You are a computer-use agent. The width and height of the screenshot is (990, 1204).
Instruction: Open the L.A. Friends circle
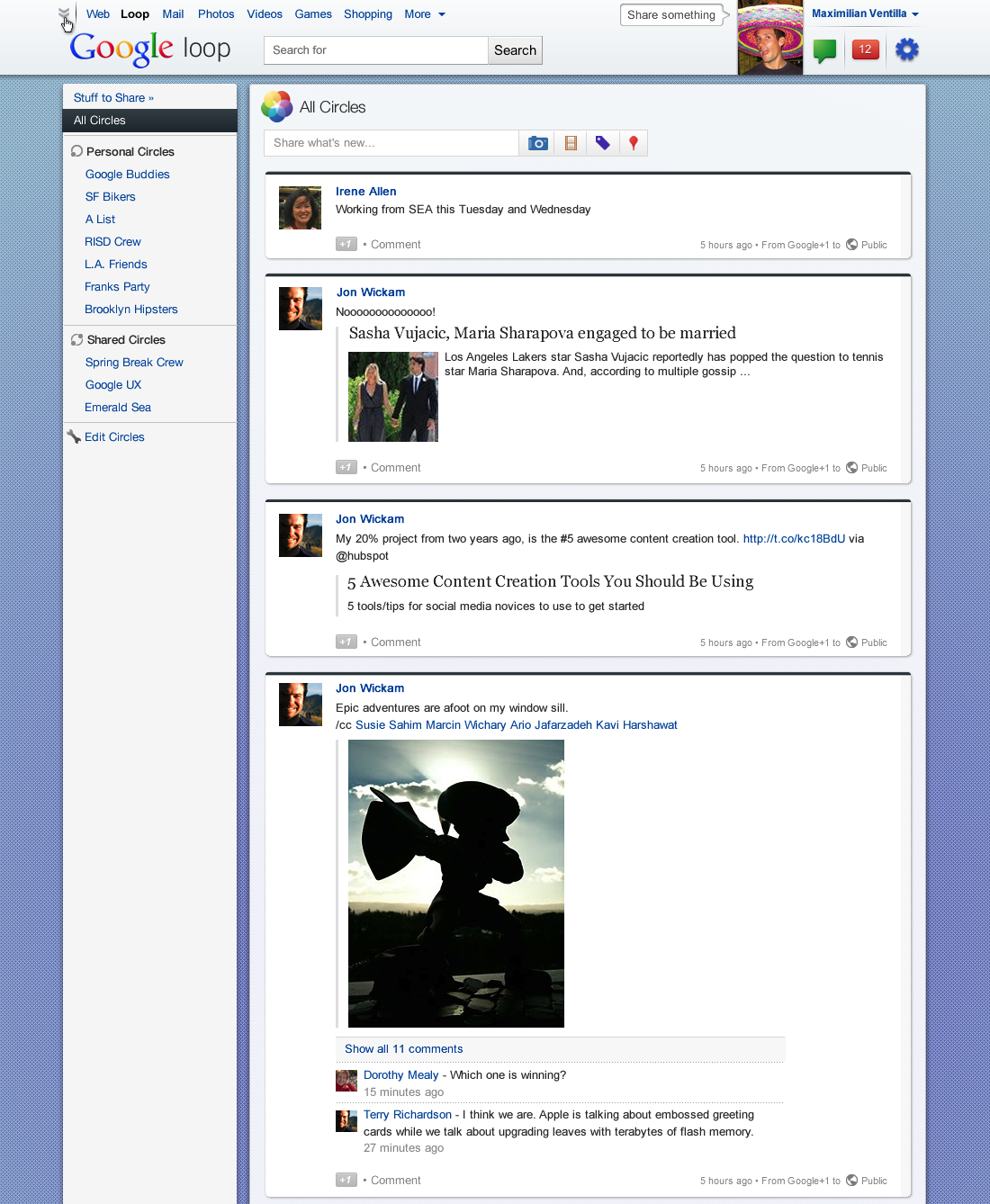(x=116, y=265)
